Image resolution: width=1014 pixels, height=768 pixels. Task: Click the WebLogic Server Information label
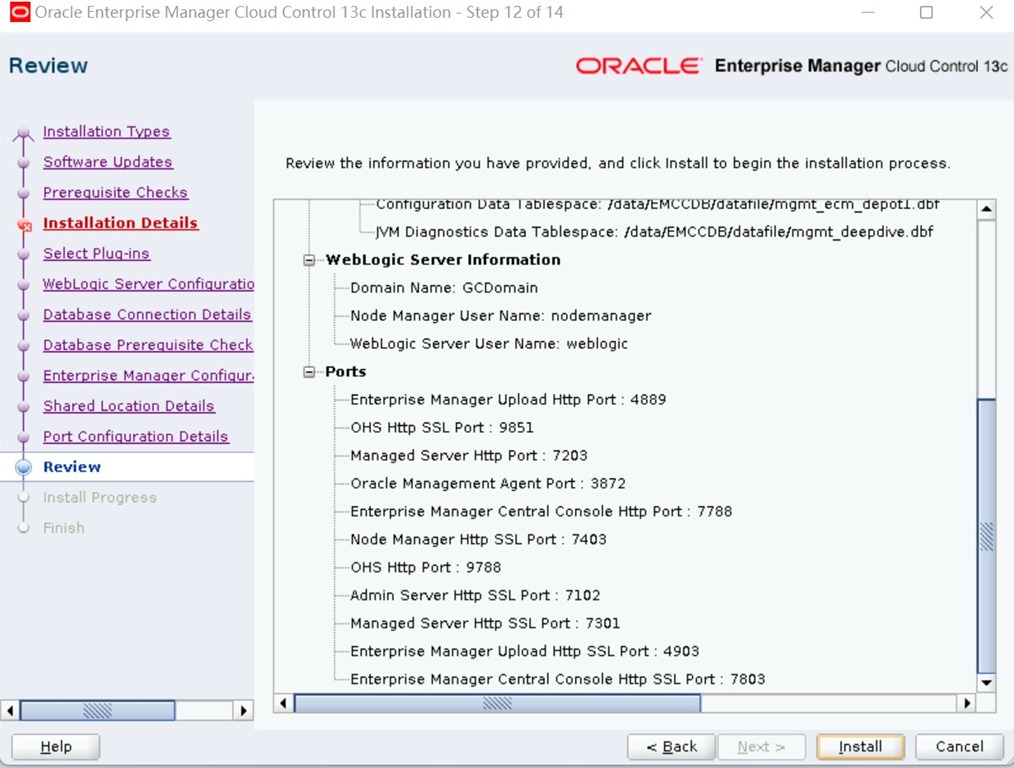pyautogui.click(x=443, y=260)
